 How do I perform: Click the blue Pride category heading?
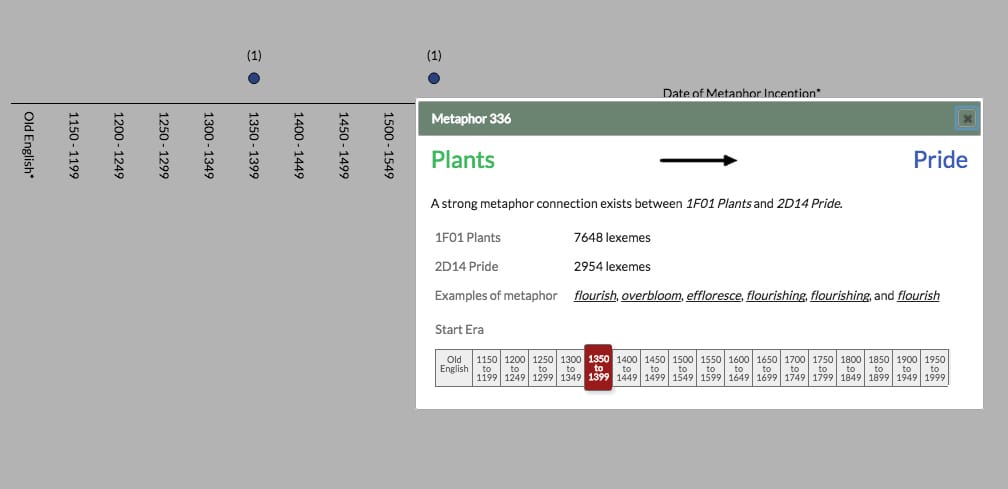pos(940,160)
